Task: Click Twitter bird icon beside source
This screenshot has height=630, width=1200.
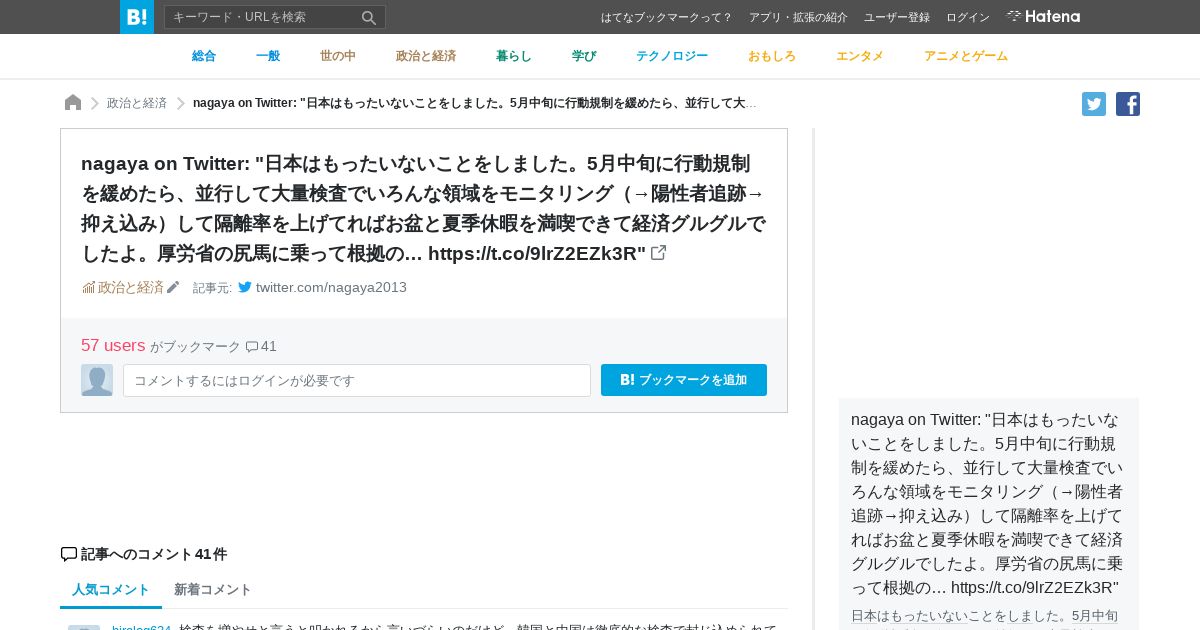Action: click(245, 287)
